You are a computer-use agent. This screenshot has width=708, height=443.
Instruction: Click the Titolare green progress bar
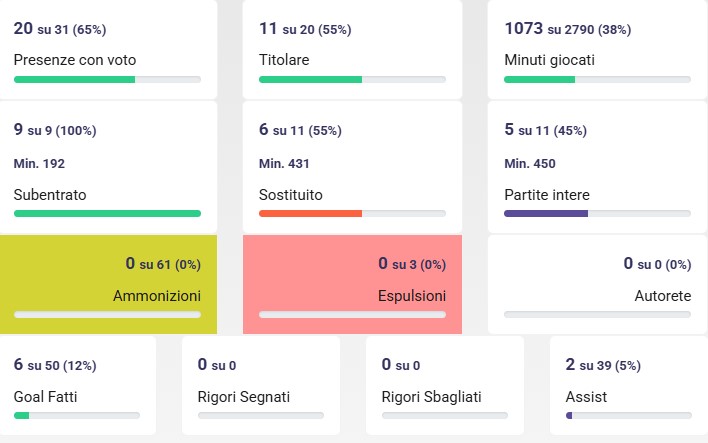pyautogui.click(x=352, y=79)
